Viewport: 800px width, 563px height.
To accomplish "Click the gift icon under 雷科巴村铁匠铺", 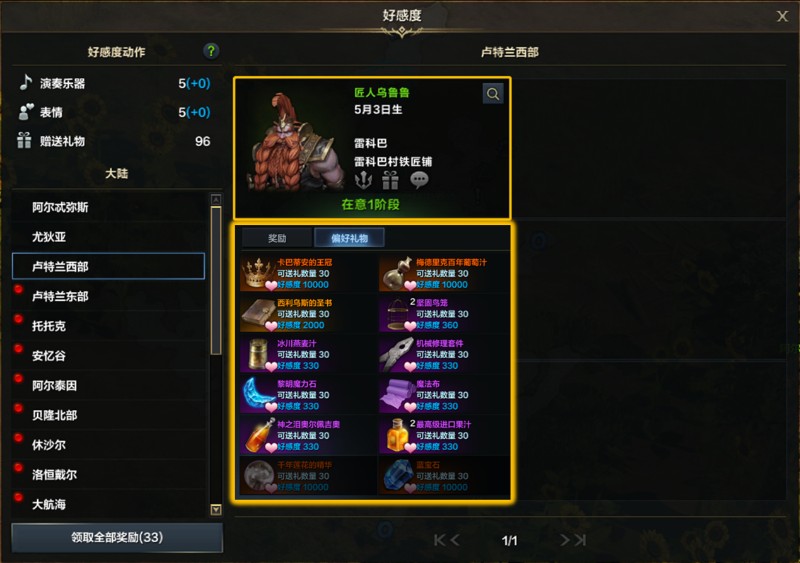I will pos(390,180).
